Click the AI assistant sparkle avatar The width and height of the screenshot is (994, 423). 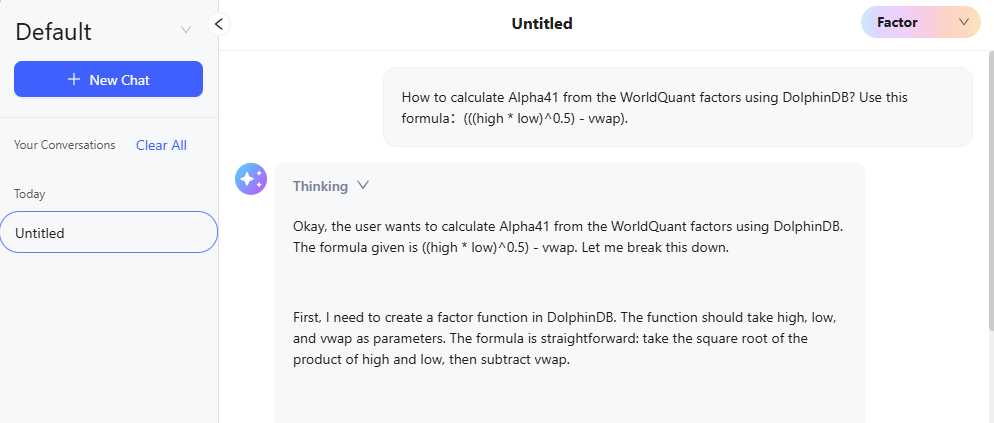tap(251, 179)
